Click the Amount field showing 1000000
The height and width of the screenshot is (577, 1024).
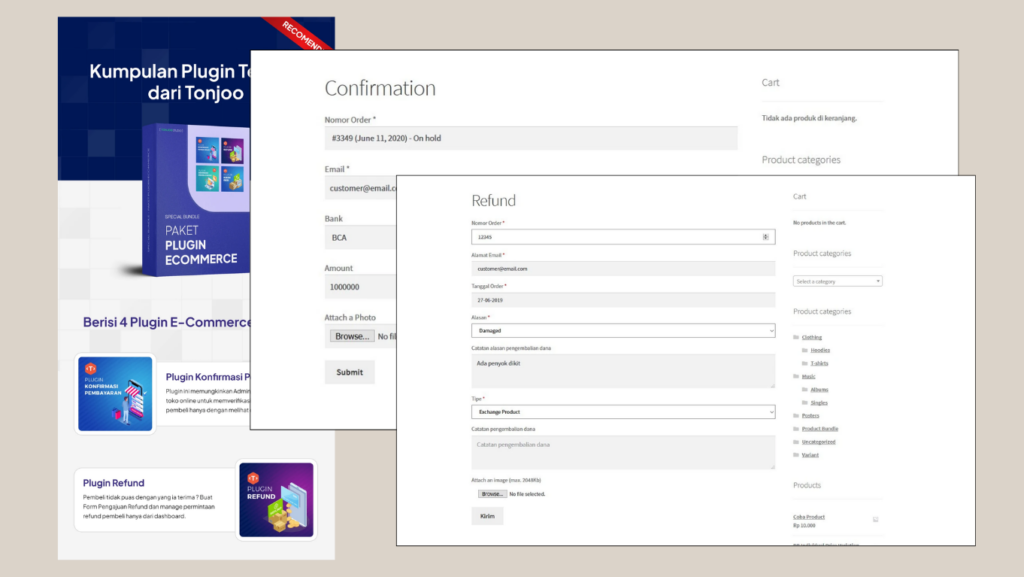pyautogui.click(x=360, y=287)
